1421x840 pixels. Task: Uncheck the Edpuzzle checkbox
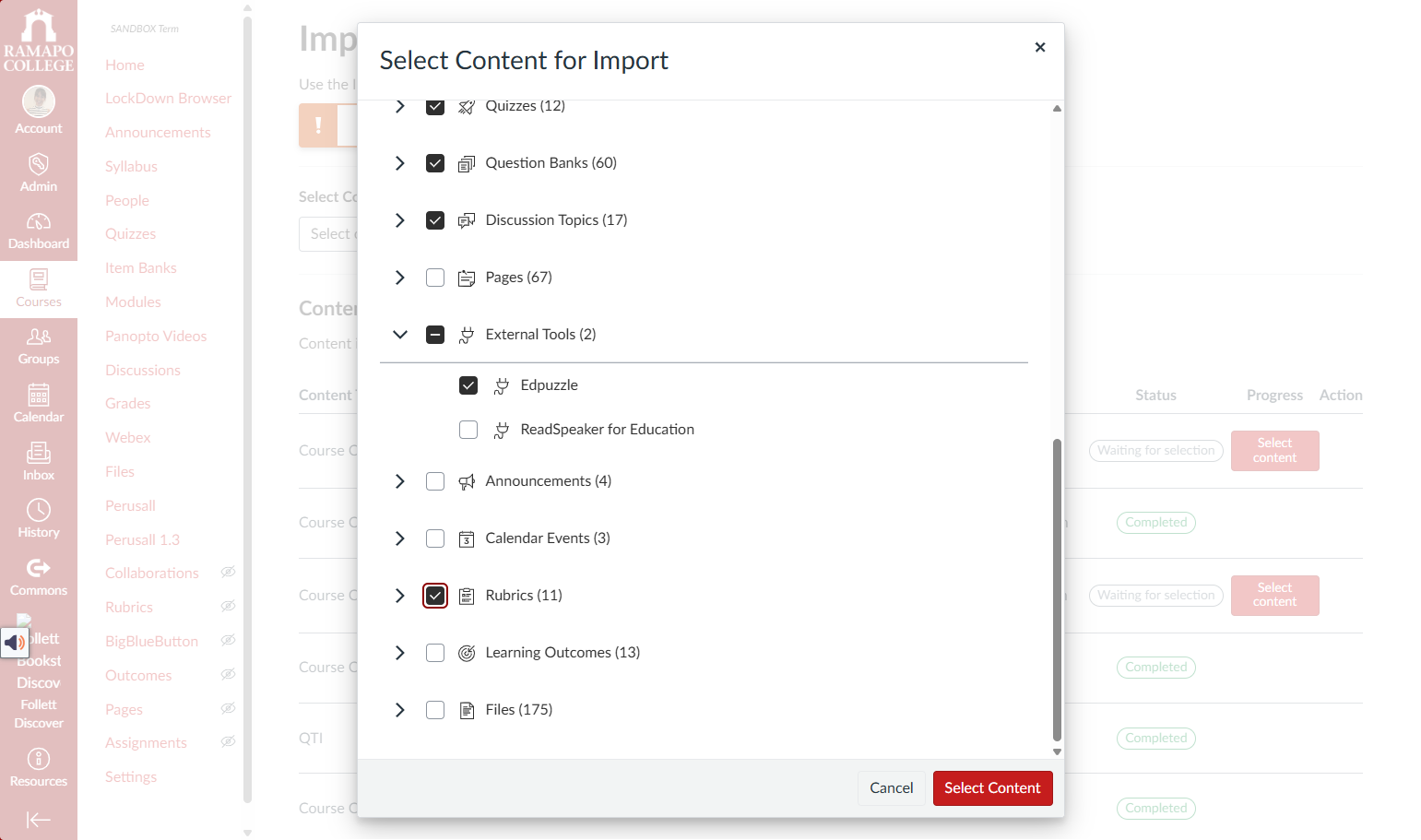[x=468, y=385]
